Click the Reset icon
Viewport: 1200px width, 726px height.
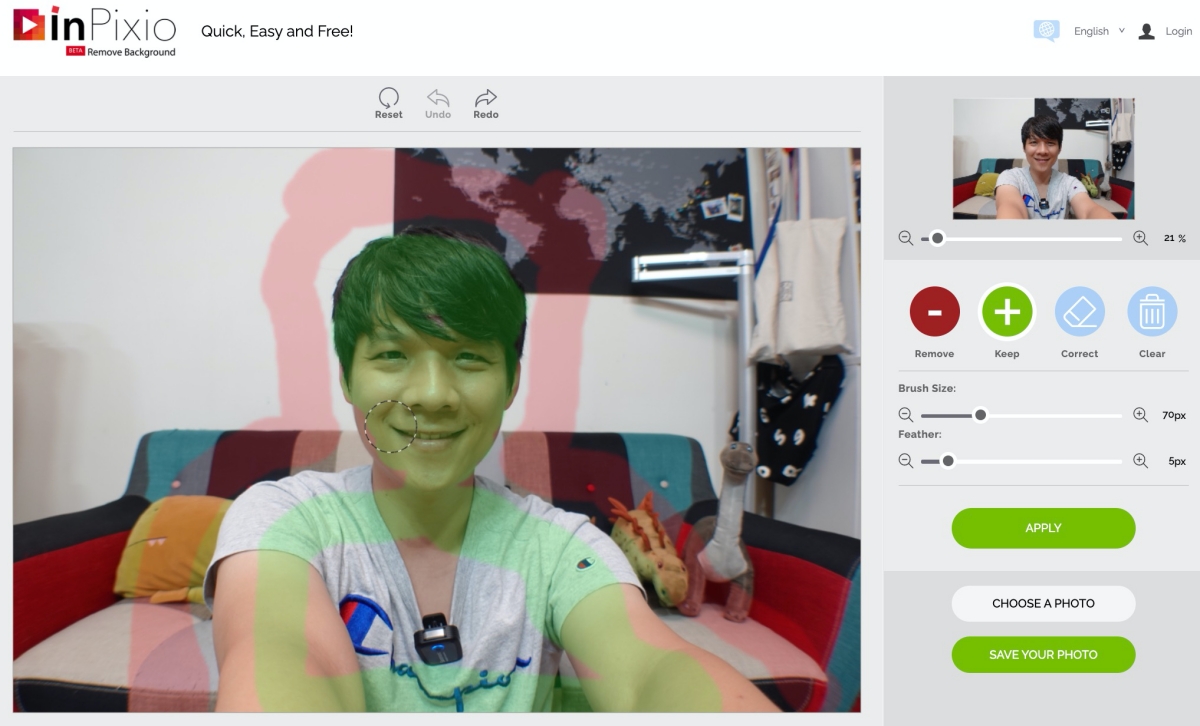click(388, 98)
